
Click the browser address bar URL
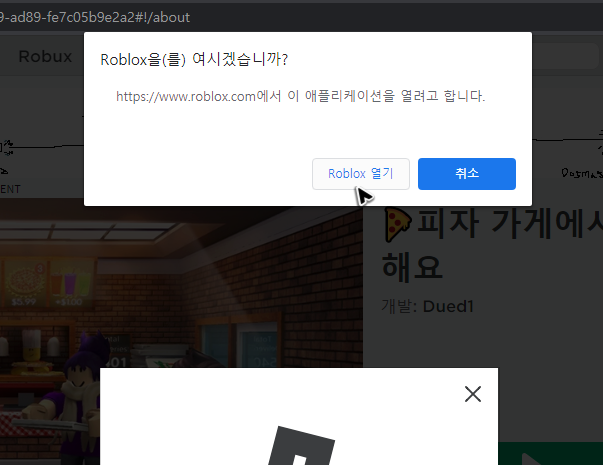point(95,17)
